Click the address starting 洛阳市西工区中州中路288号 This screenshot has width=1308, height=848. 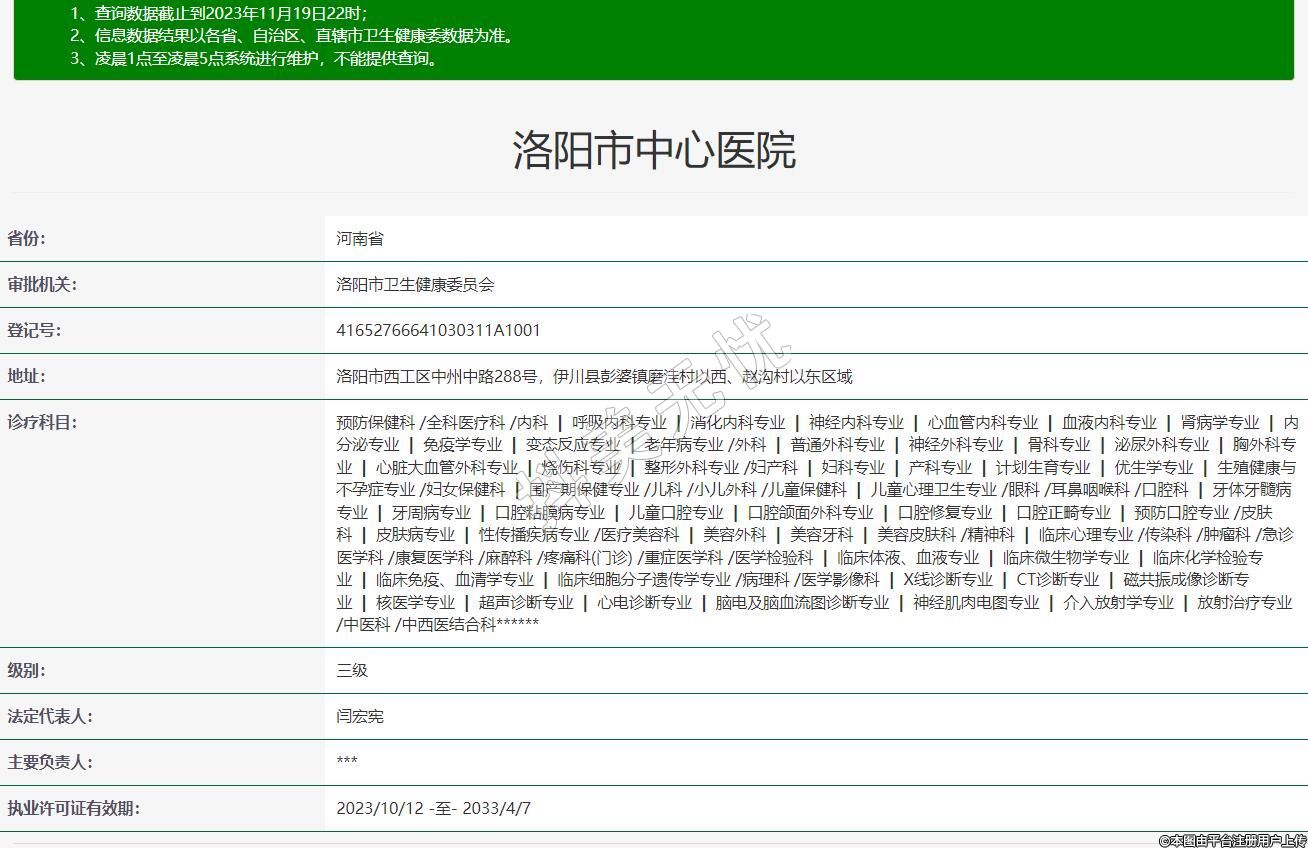pyautogui.click(x=594, y=377)
